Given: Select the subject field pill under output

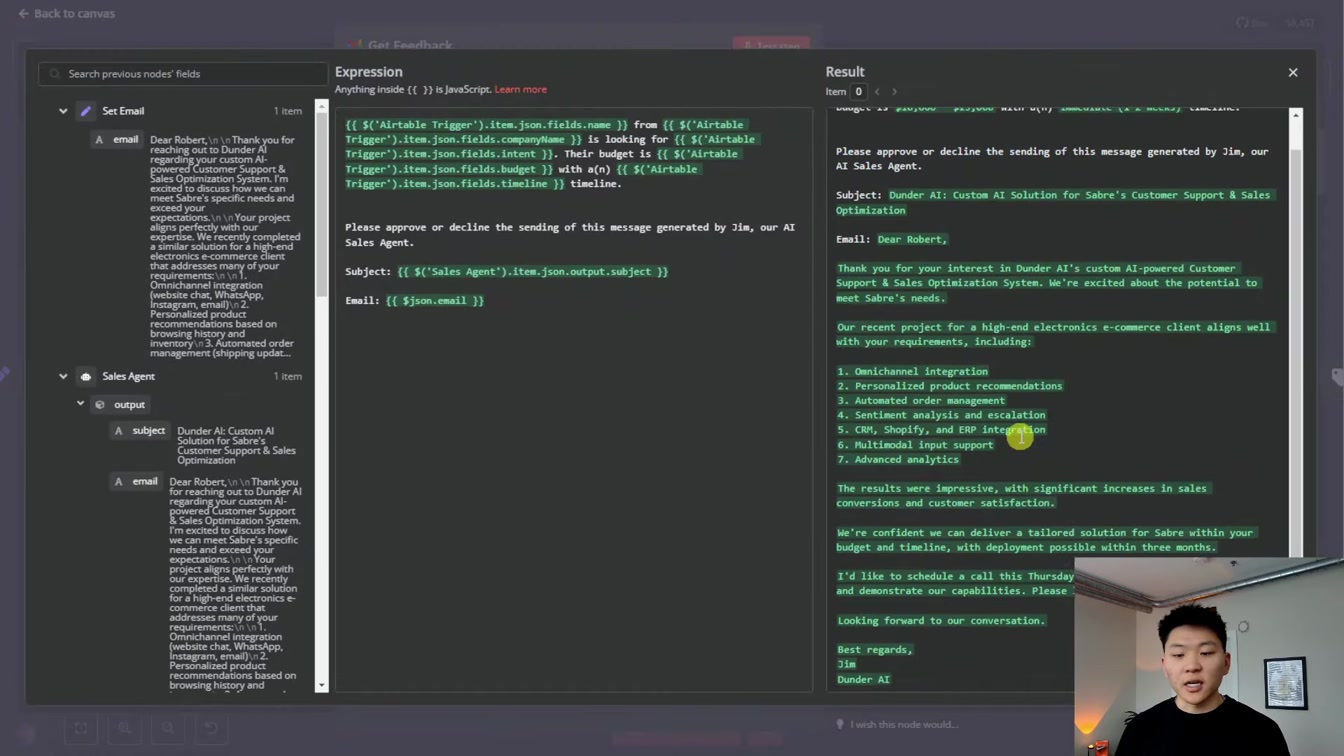Looking at the screenshot, I should pos(139,431).
